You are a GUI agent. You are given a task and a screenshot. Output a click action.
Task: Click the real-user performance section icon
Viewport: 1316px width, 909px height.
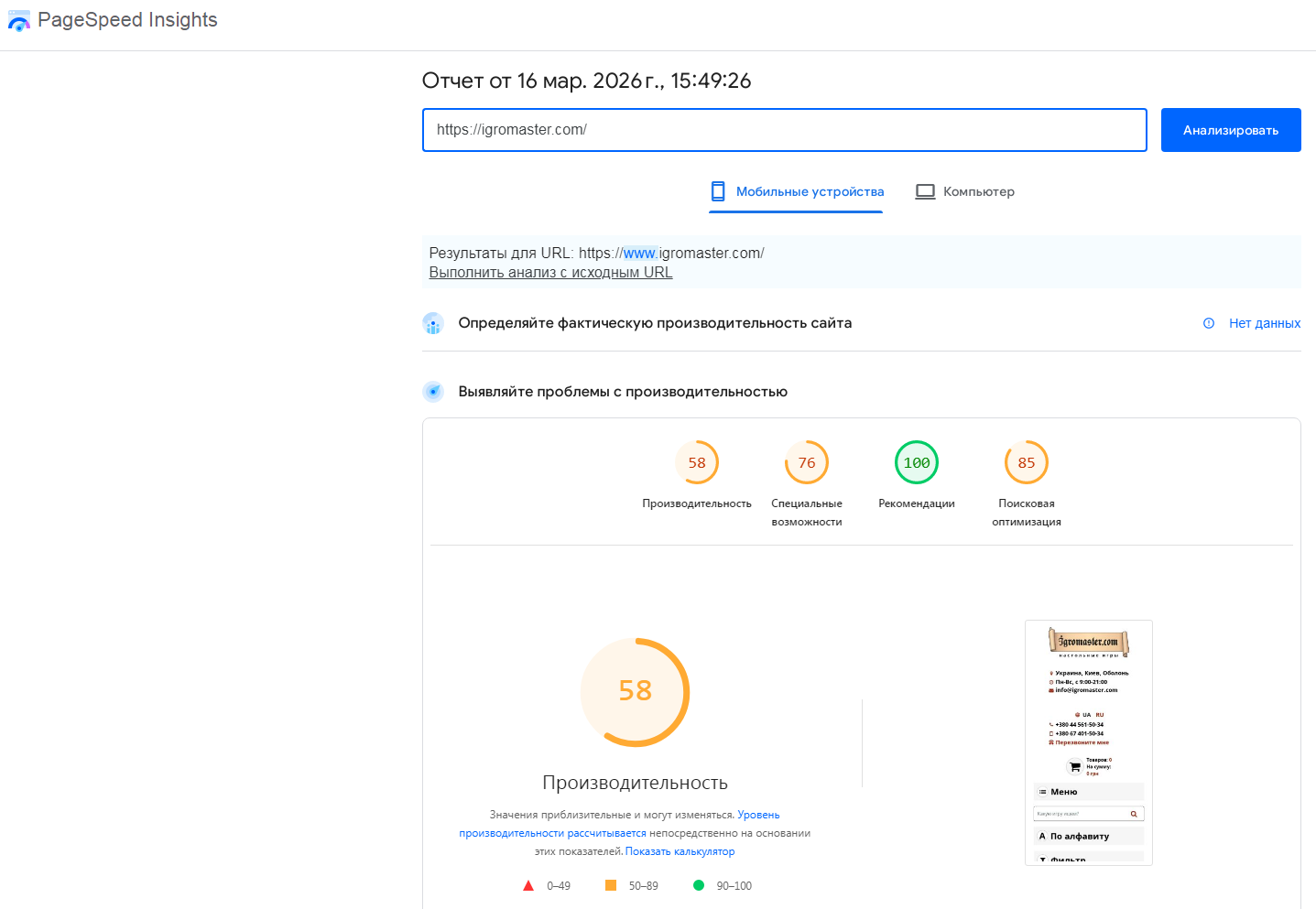(x=433, y=323)
